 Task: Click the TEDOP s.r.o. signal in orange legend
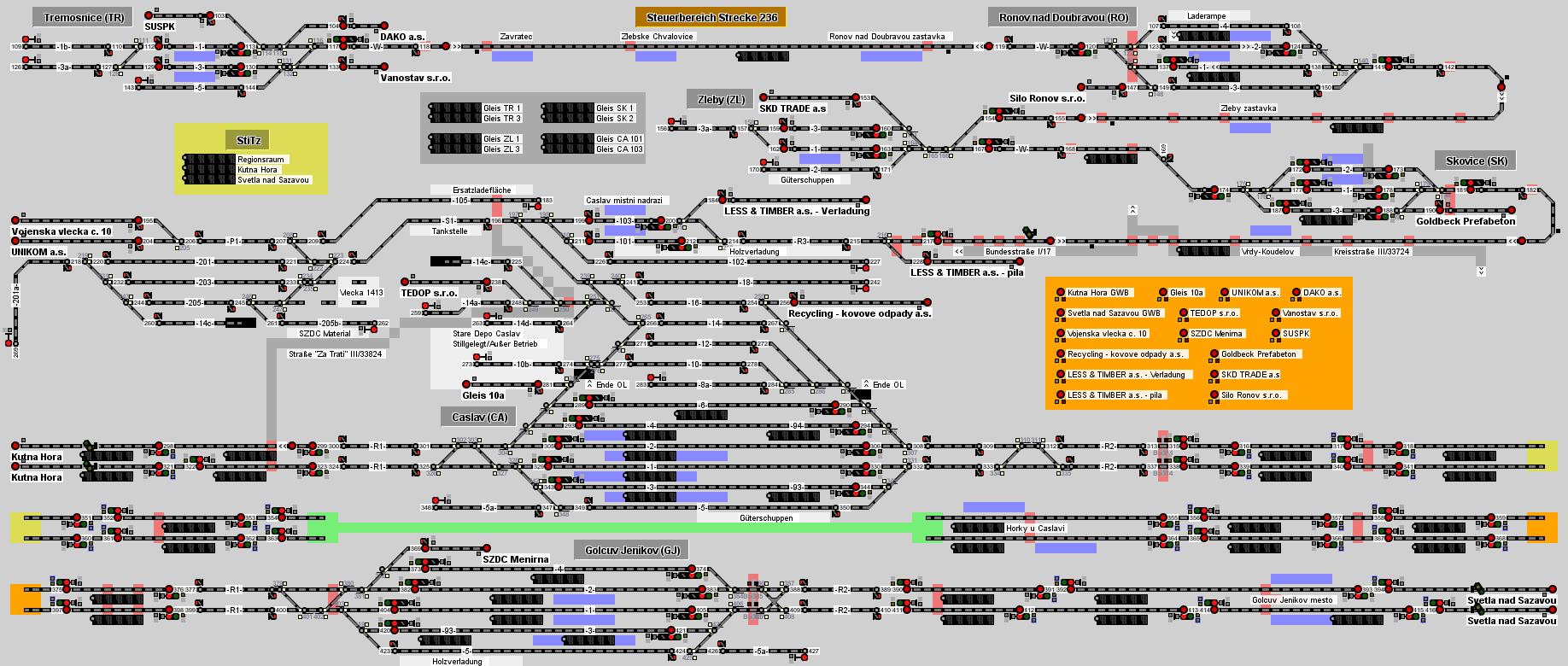click(x=1184, y=313)
